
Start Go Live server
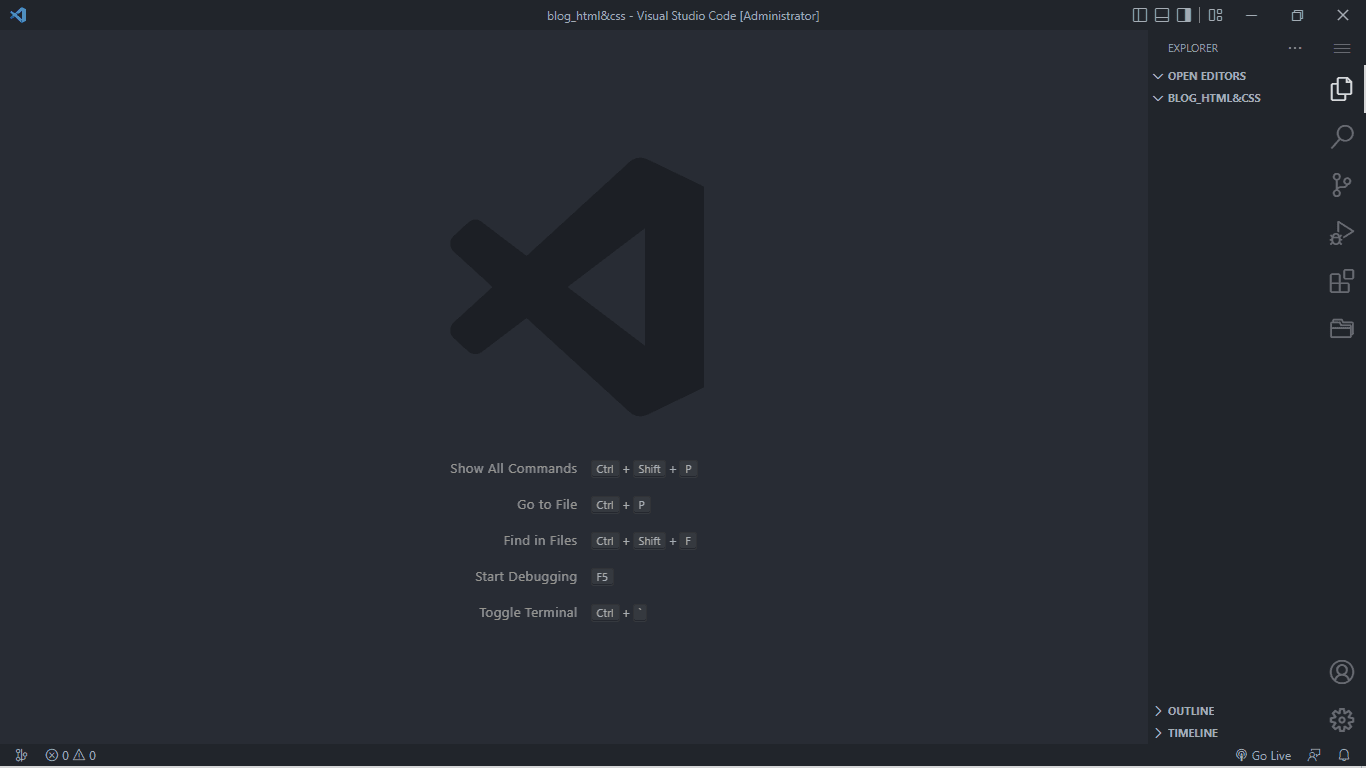click(x=1263, y=755)
